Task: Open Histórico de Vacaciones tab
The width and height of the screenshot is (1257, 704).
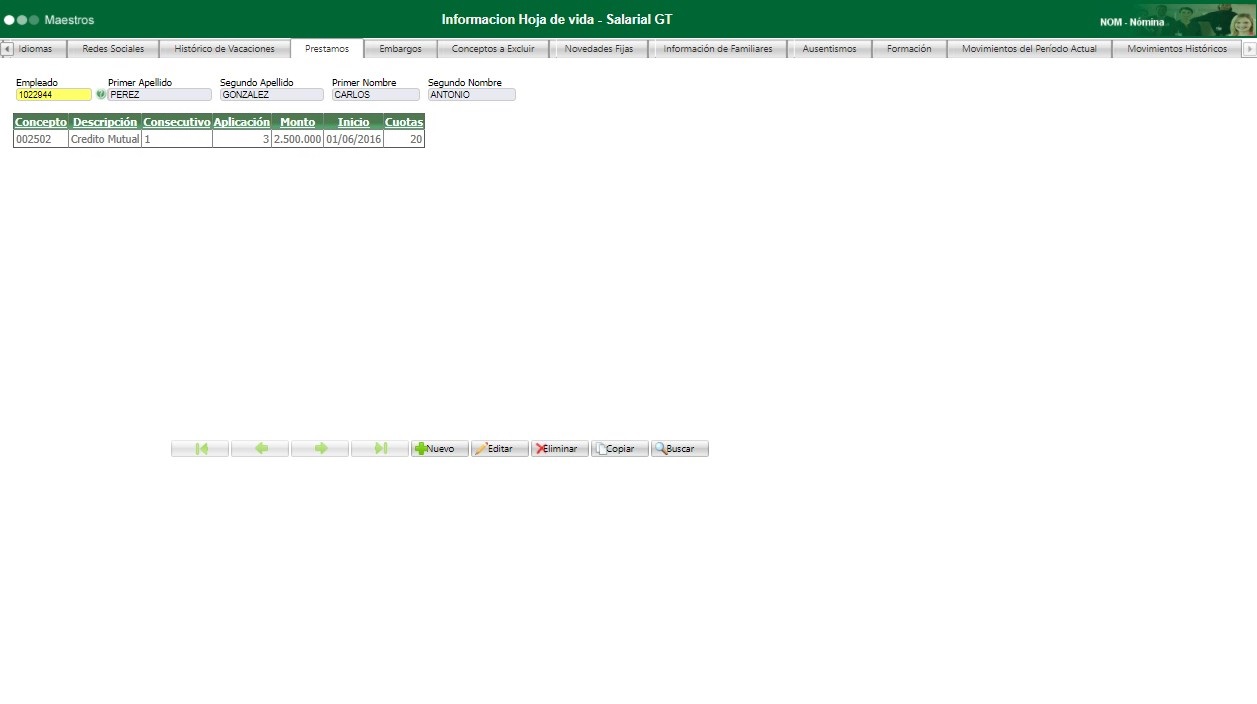Action: 224,48
